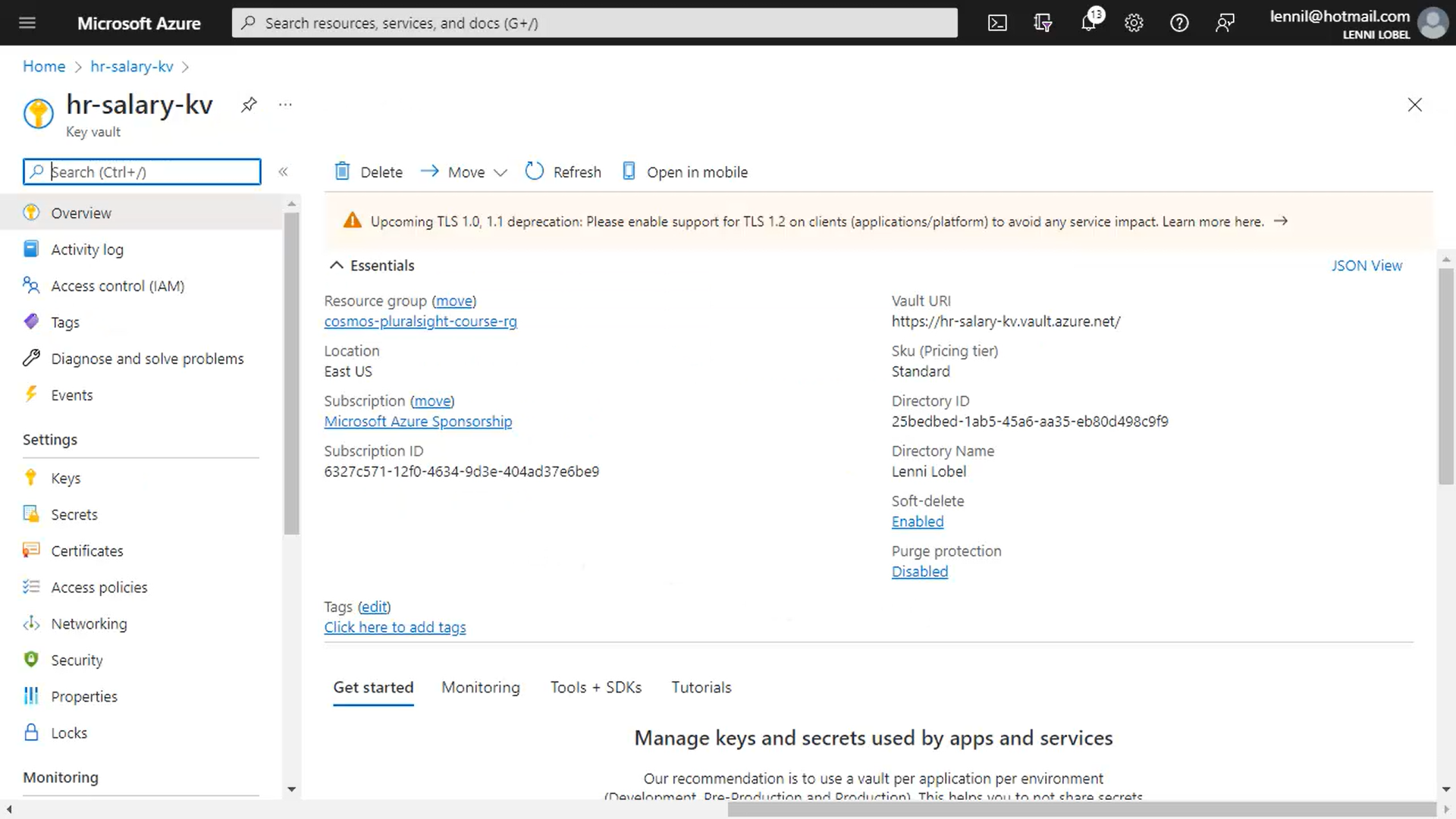Open Cloud Shell from top bar
The image size is (1456, 819).
(997, 23)
